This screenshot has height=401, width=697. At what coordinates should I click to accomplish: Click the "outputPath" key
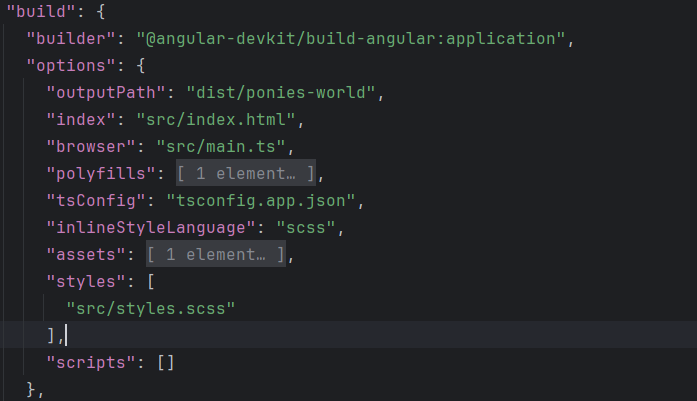(106, 92)
